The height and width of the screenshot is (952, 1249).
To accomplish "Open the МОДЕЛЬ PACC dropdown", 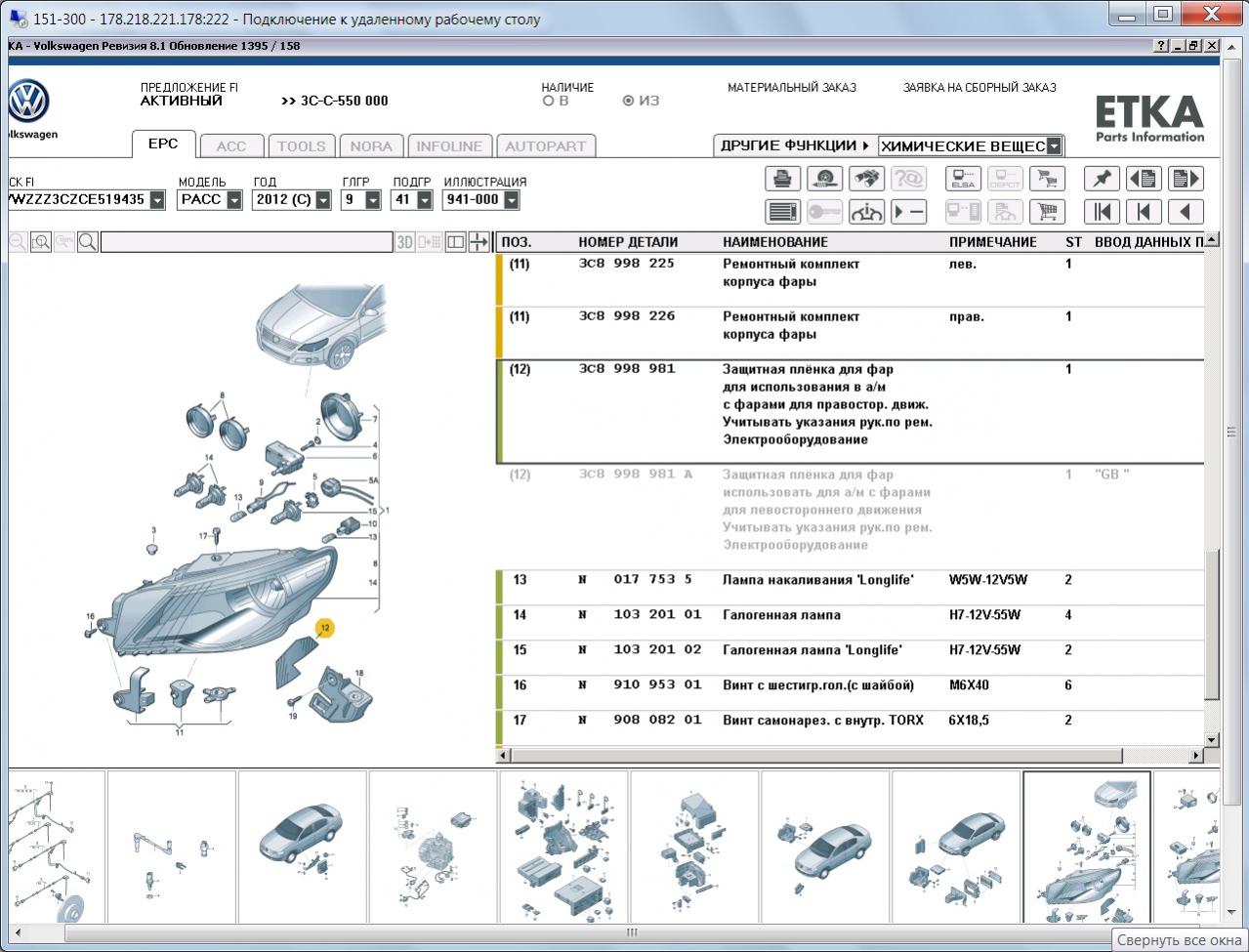I will click(x=234, y=200).
